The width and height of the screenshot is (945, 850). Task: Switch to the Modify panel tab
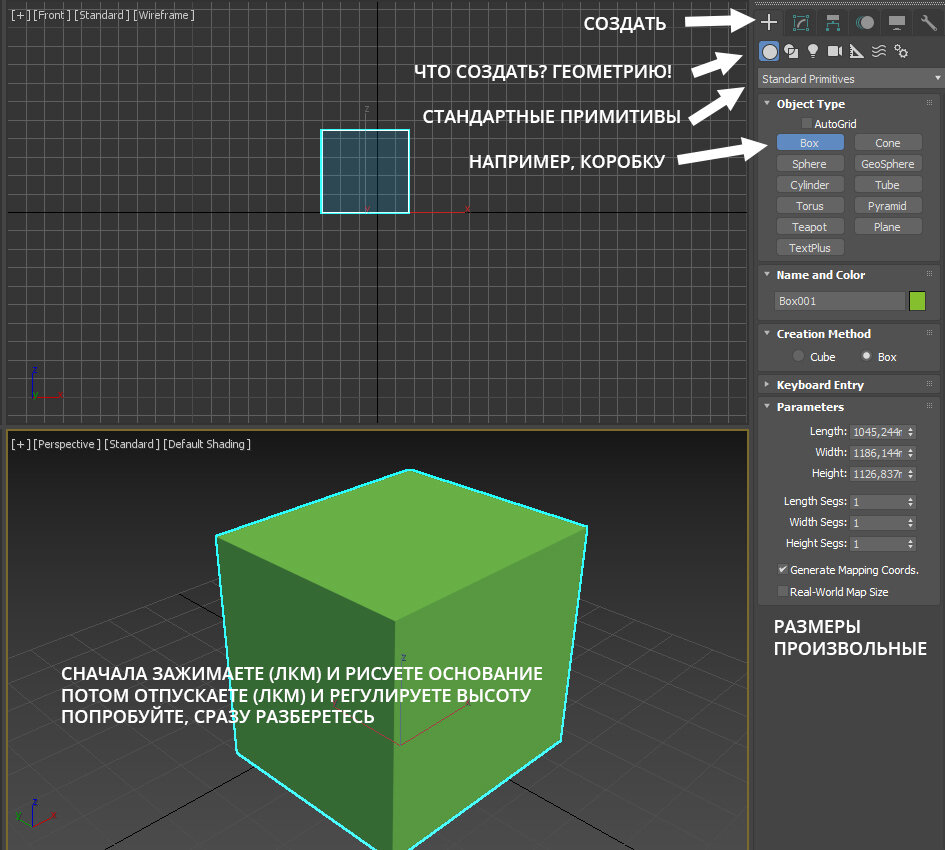(800, 23)
